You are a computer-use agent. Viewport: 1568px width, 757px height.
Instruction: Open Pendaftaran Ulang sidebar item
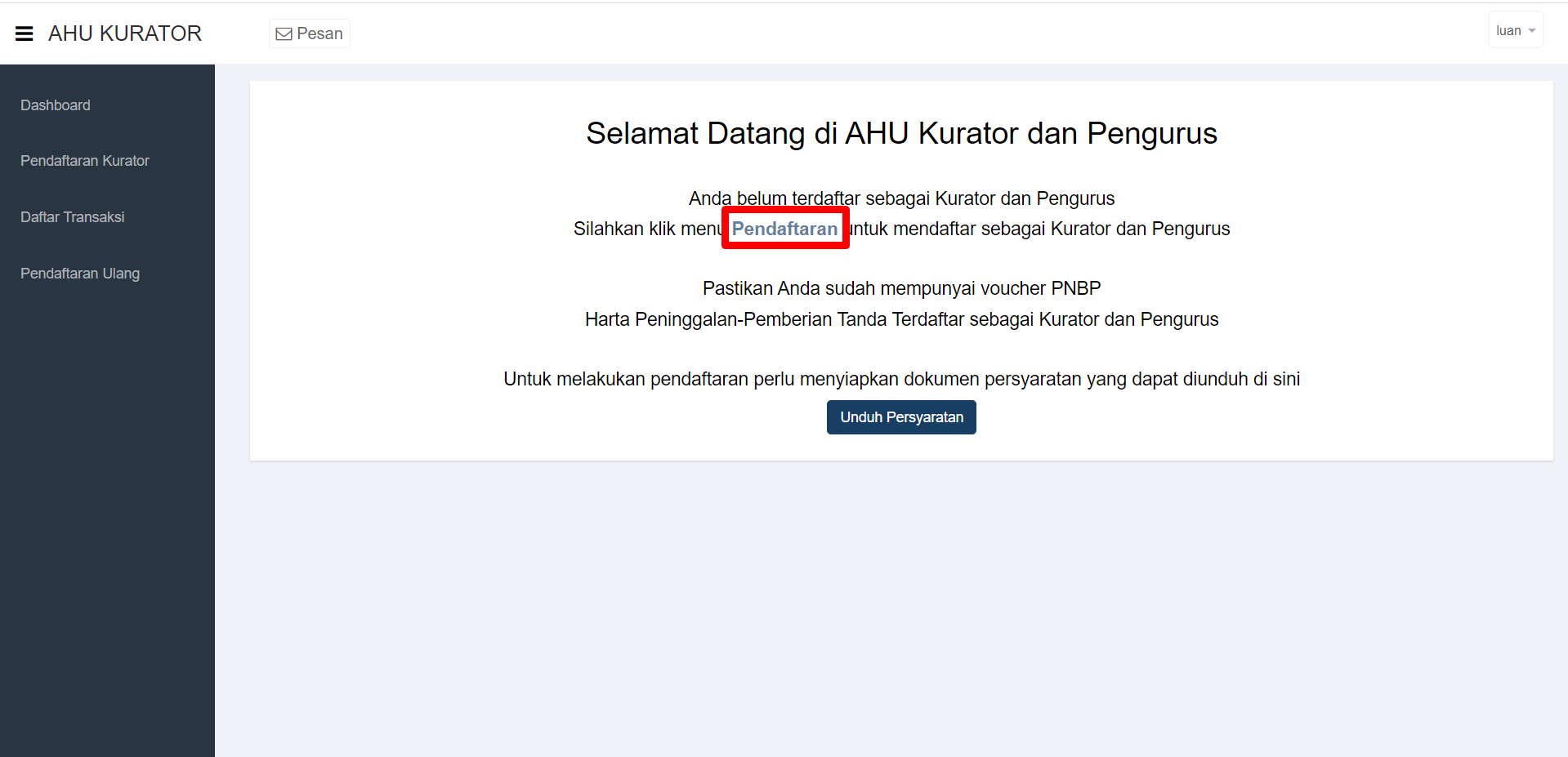(80, 274)
